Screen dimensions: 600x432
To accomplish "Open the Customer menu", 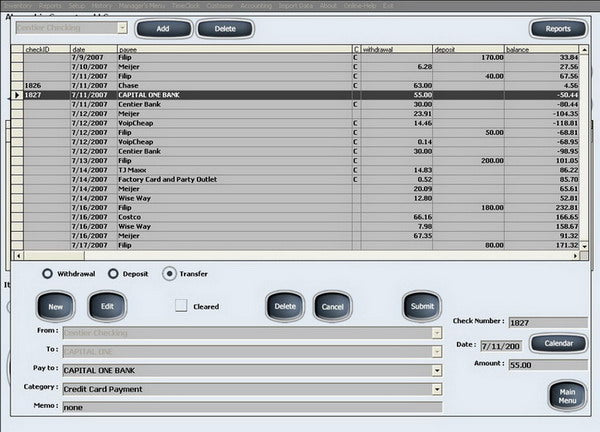I will (x=220, y=5).
